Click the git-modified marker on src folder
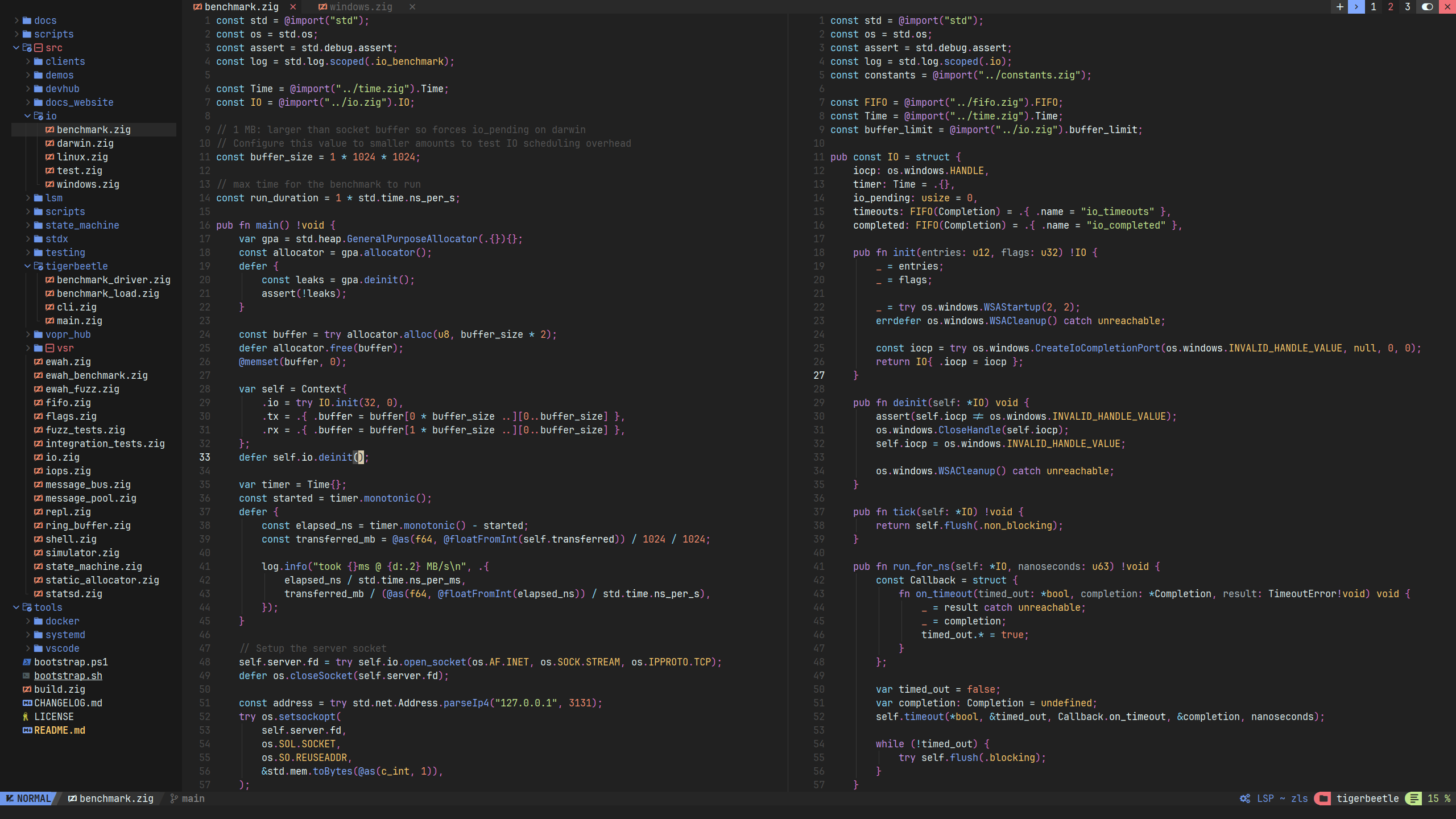Screen dimensions: 1456x819 click(38, 48)
